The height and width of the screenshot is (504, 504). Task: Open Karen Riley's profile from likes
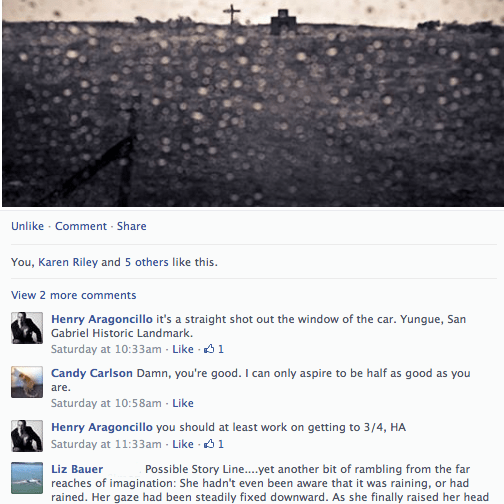[68, 262]
